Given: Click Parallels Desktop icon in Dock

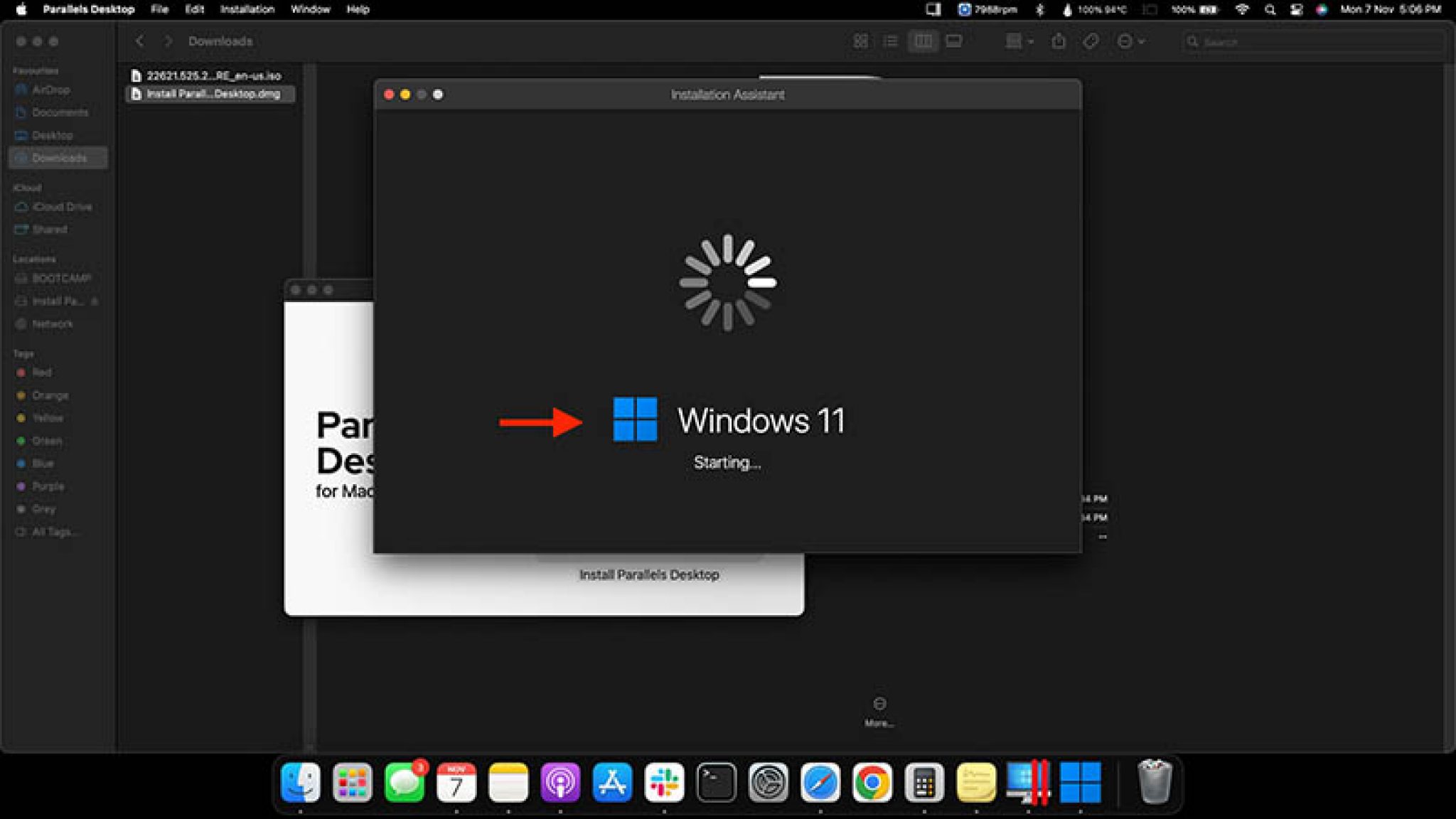Looking at the screenshot, I should pos(1028,783).
